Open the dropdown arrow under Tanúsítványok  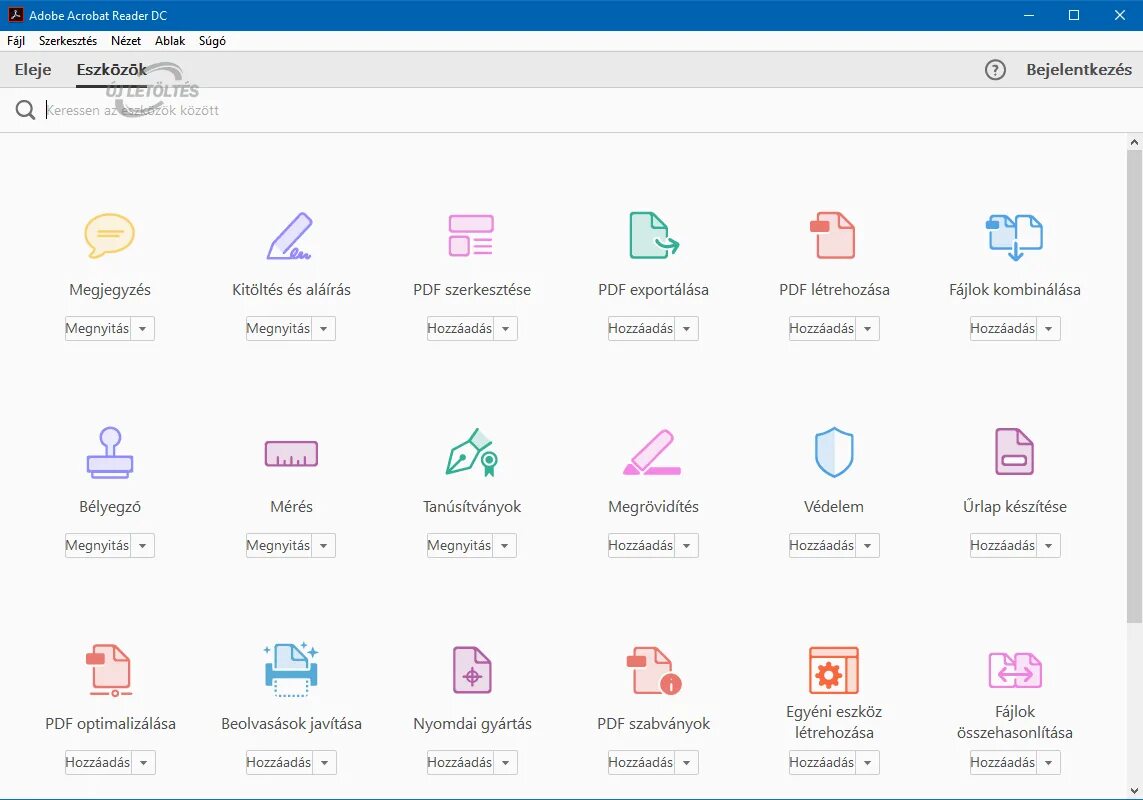pos(504,545)
